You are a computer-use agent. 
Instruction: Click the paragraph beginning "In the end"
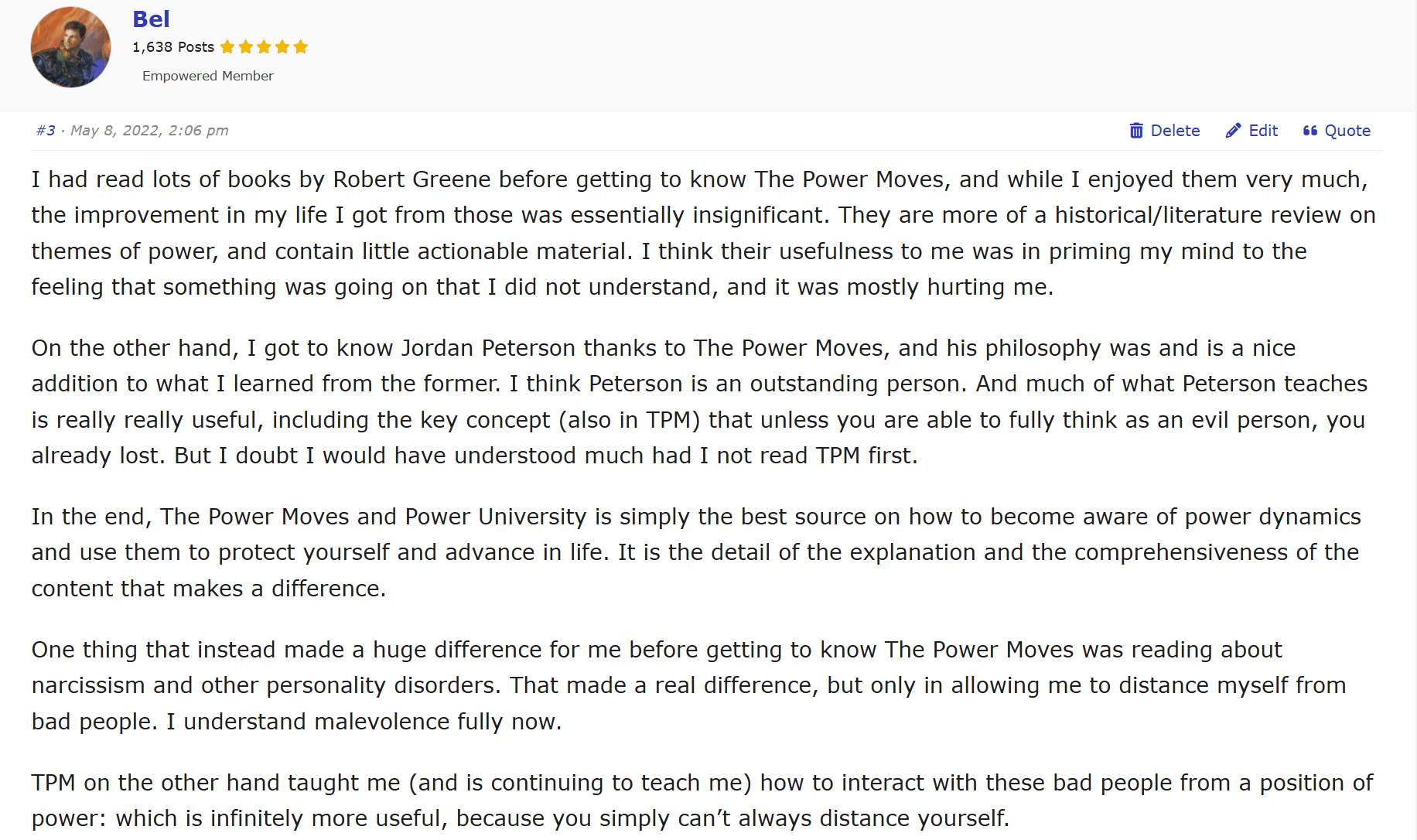pos(696,552)
